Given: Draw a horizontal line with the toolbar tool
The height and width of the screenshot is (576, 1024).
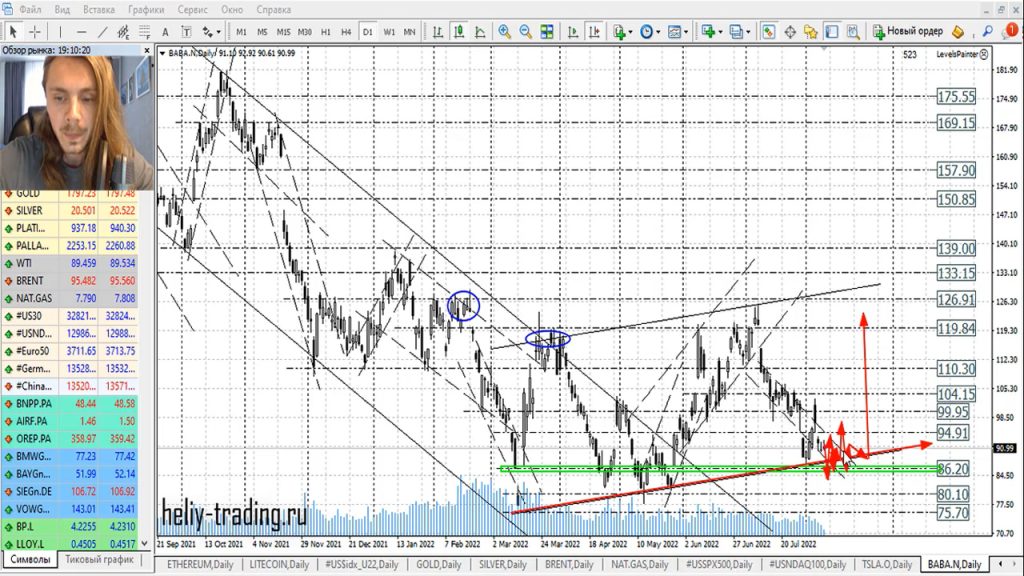Looking at the screenshot, I should pos(82,31).
